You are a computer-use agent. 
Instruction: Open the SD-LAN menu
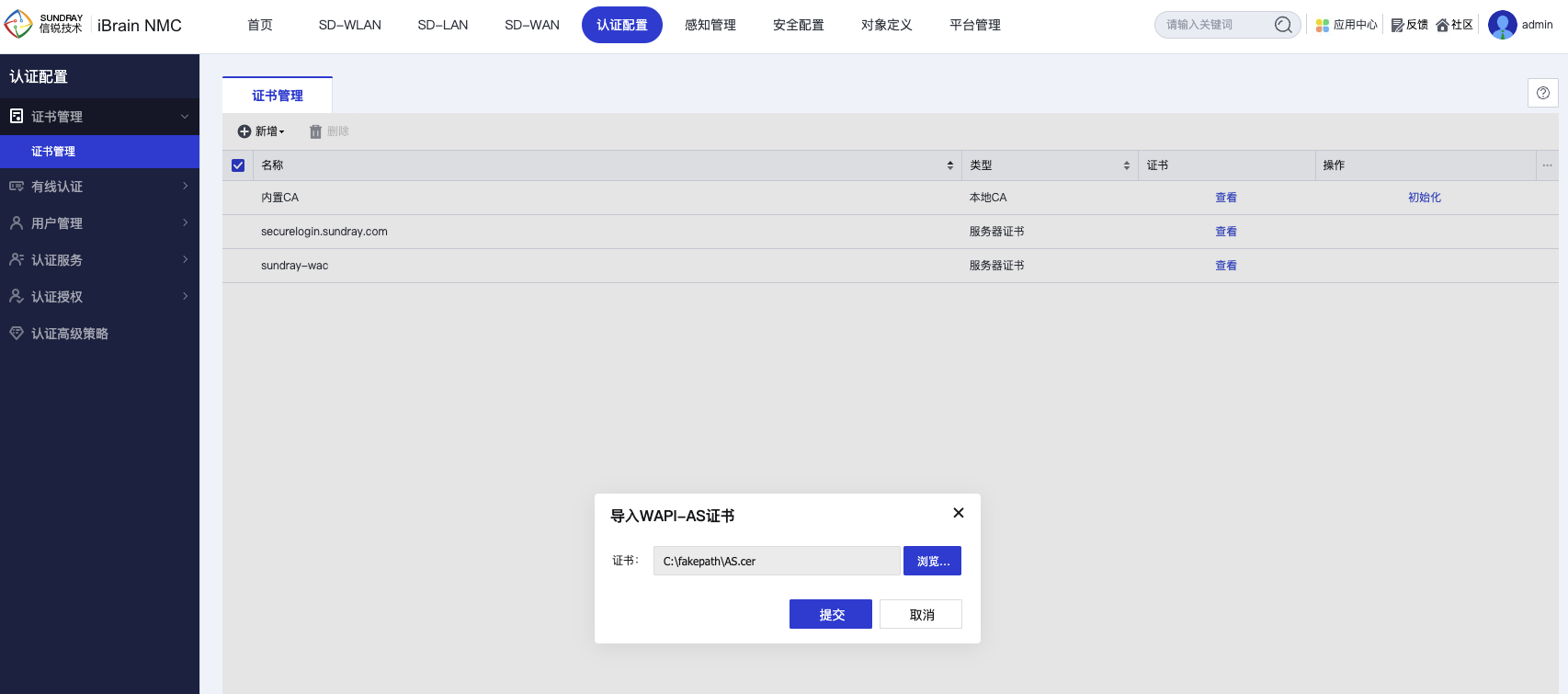(443, 25)
